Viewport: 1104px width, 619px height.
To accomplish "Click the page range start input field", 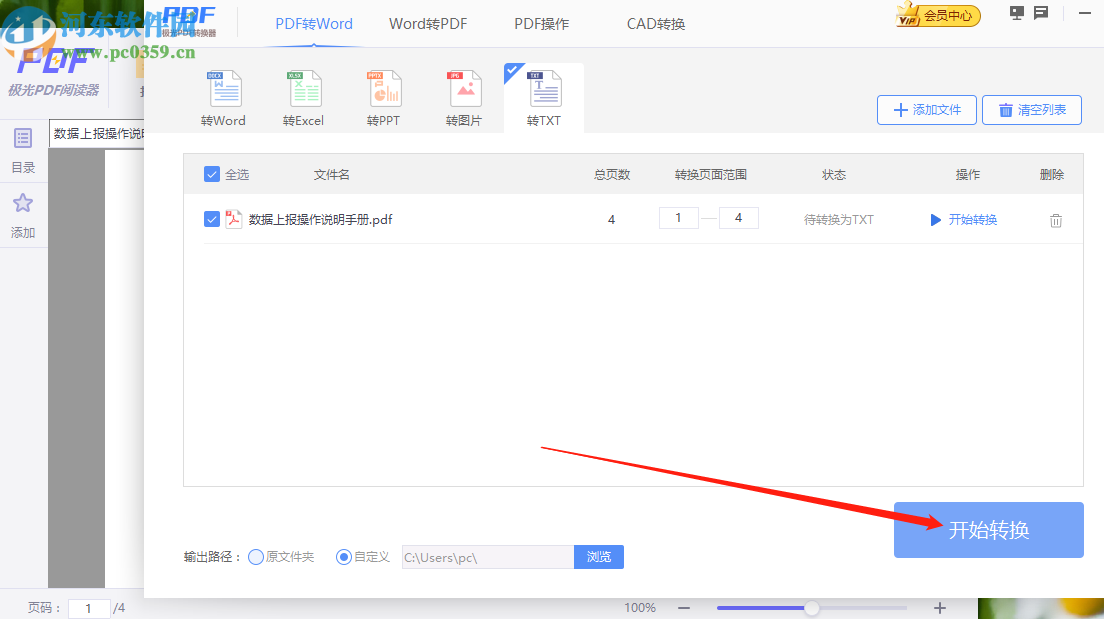I will [678, 217].
